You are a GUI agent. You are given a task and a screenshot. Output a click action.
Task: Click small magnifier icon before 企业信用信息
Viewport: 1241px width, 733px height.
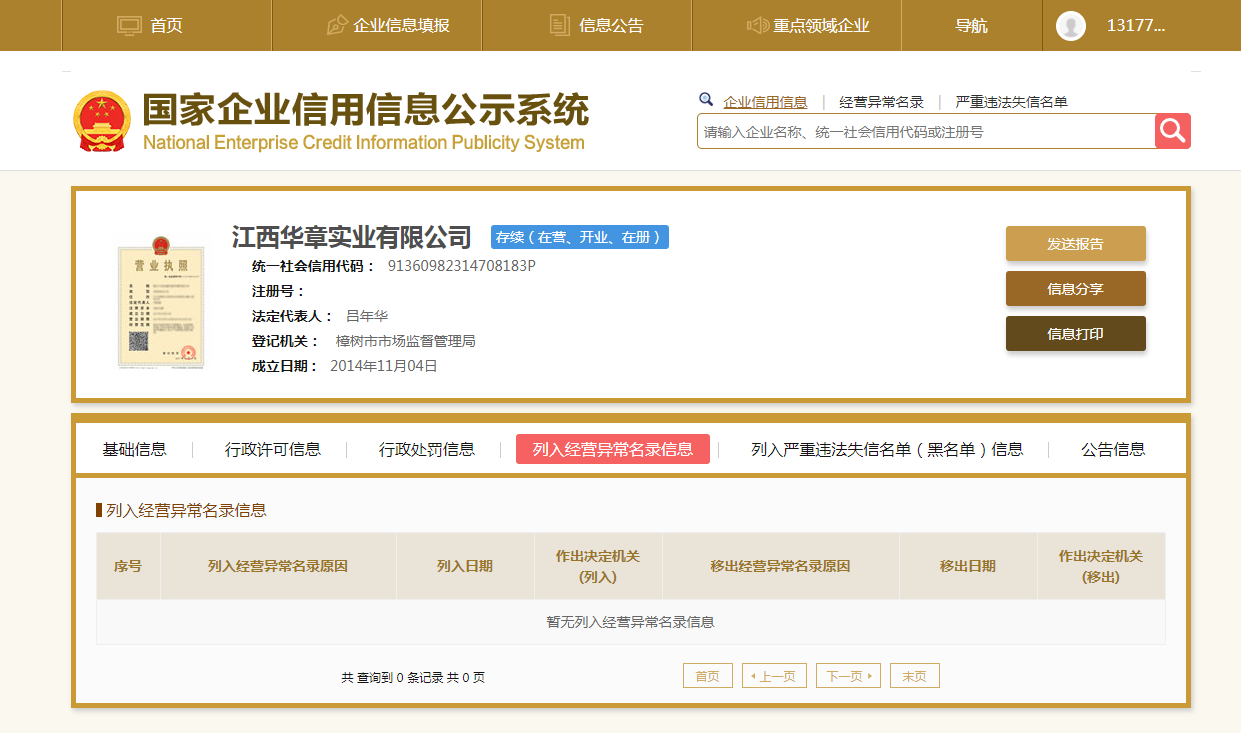click(706, 100)
